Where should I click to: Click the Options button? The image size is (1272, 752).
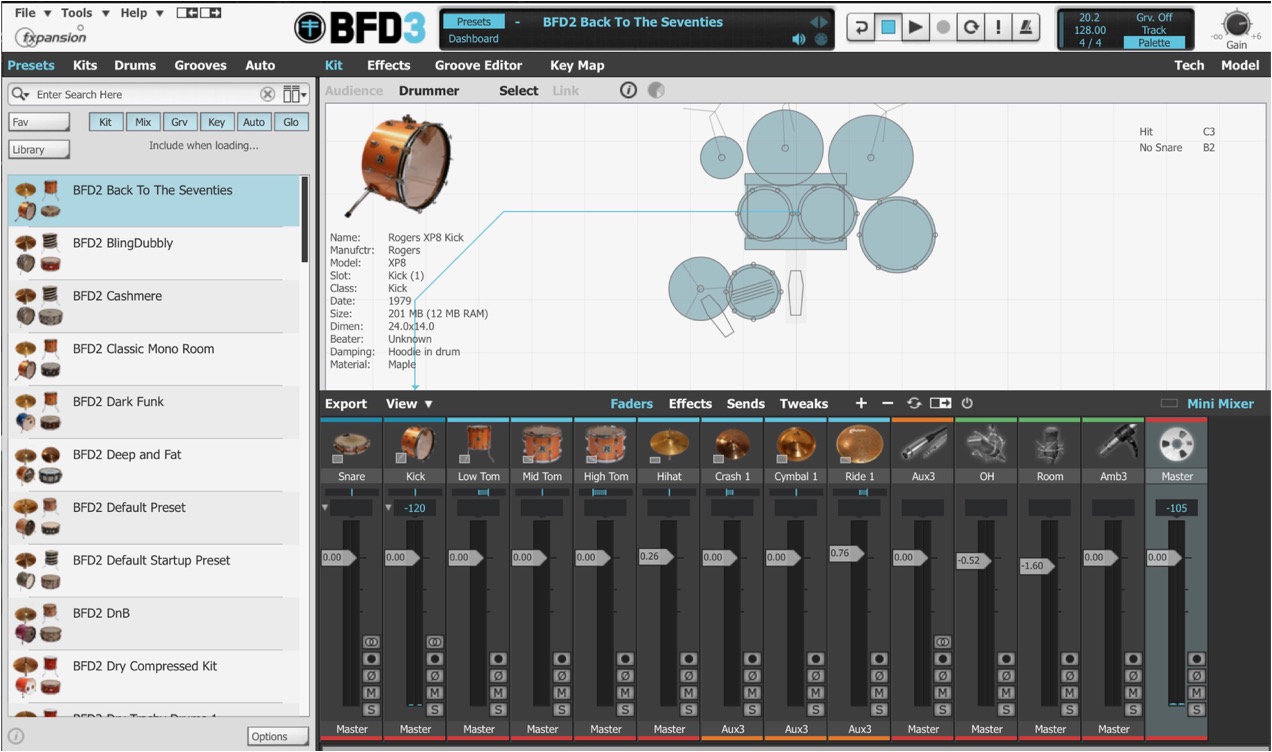tap(278, 736)
